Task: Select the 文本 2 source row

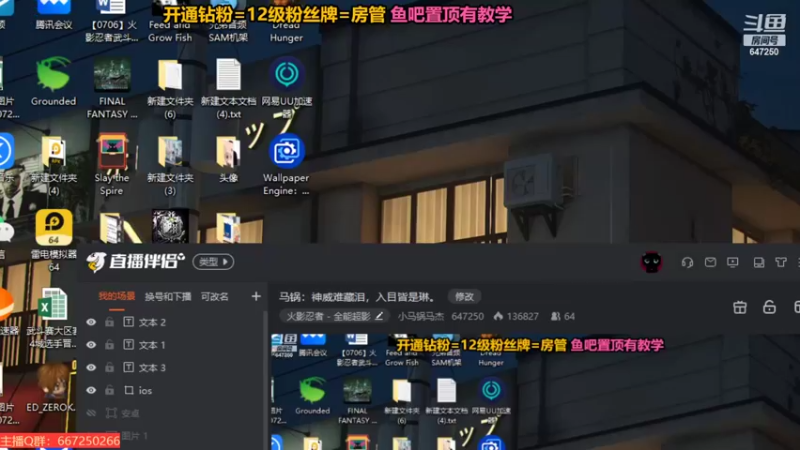Action: (x=172, y=322)
